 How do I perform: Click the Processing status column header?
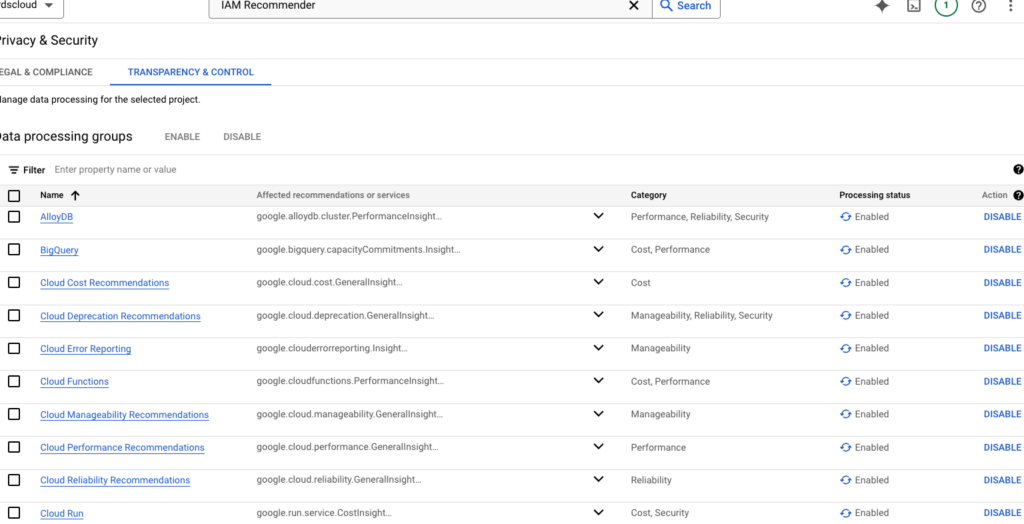[x=874, y=195]
